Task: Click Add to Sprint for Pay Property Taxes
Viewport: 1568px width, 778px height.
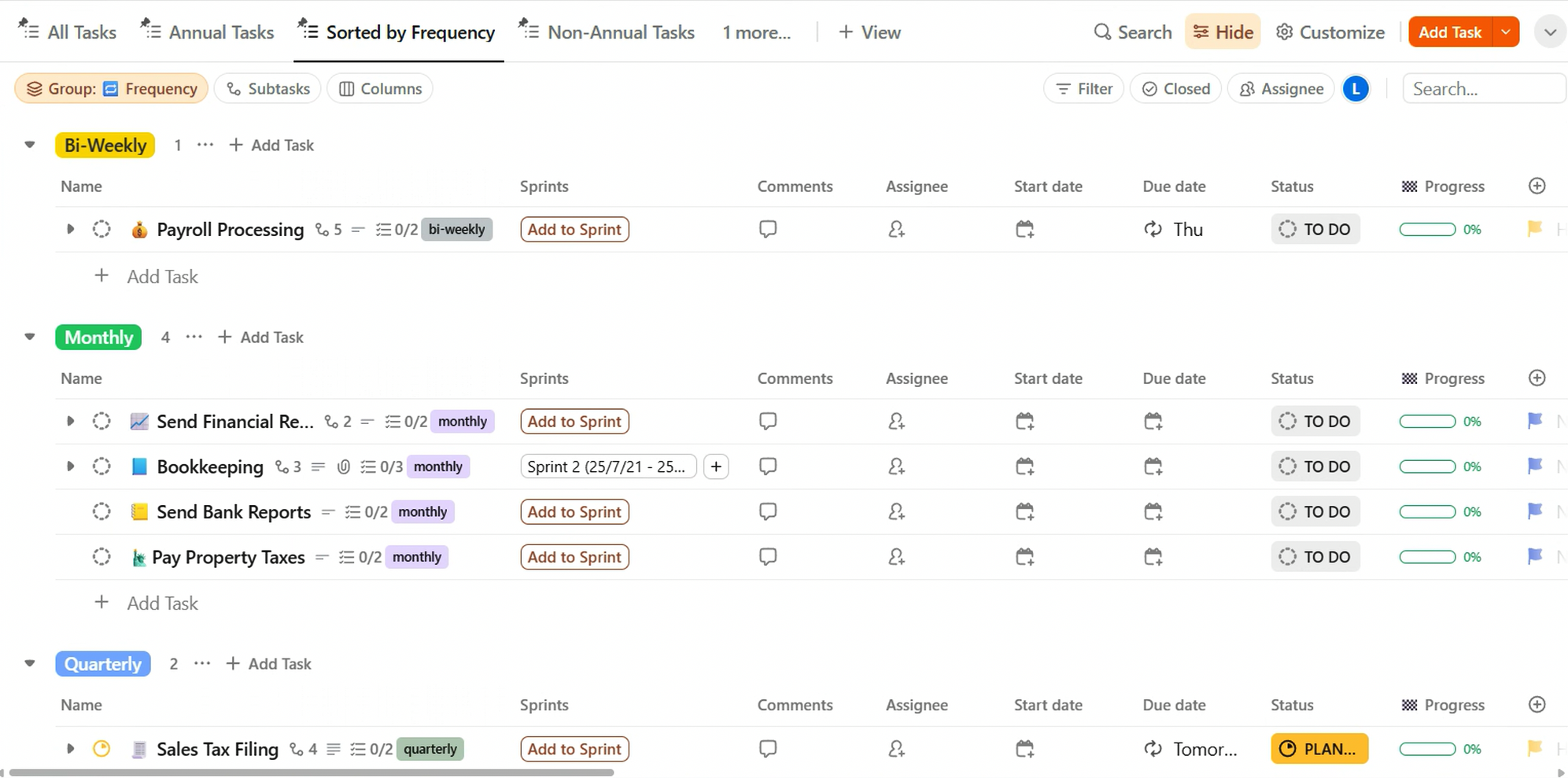Action: pos(574,557)
